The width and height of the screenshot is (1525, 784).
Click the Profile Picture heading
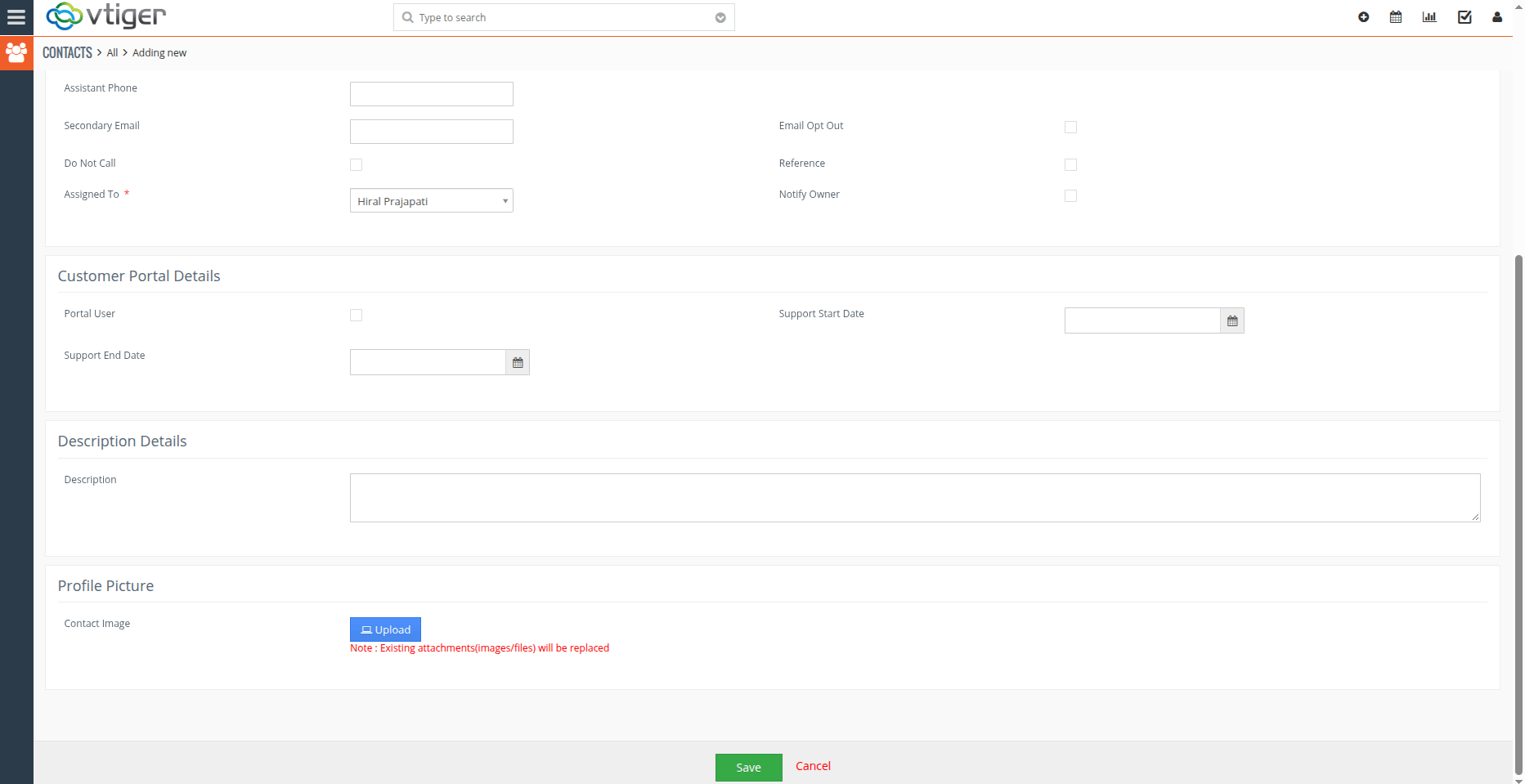pos(105,586)
